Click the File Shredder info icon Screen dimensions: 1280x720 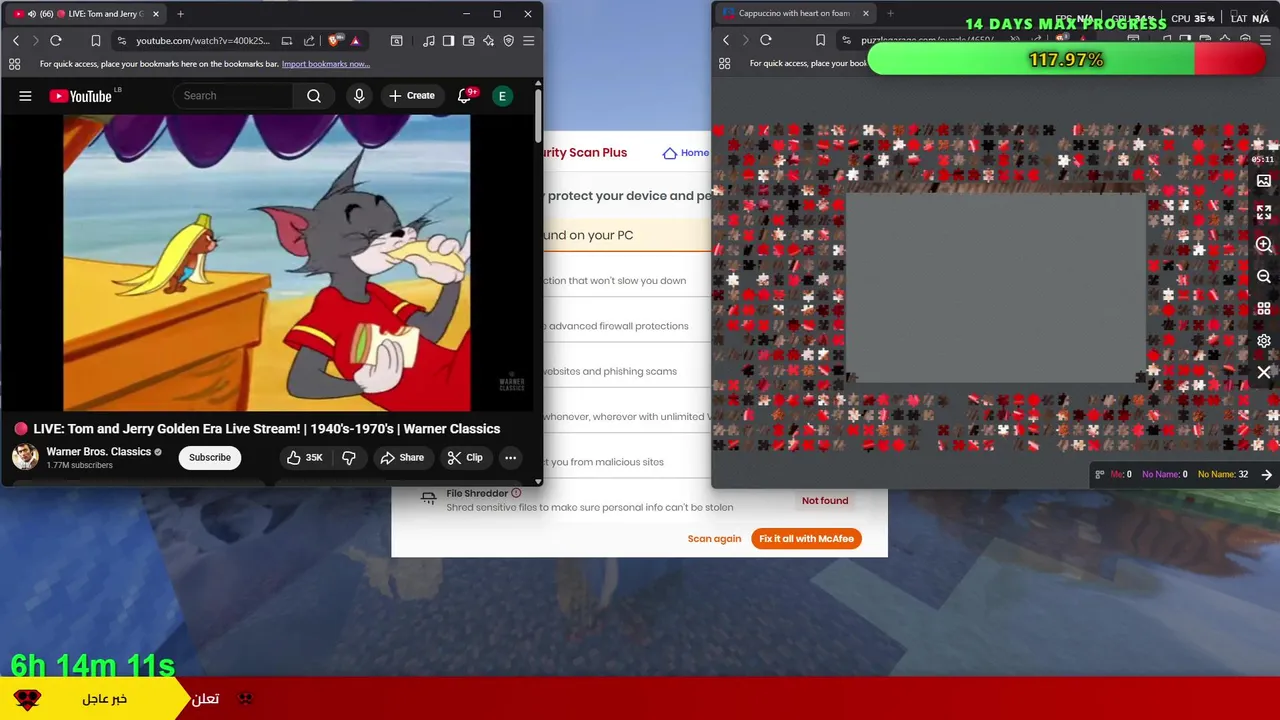(516, 493)
